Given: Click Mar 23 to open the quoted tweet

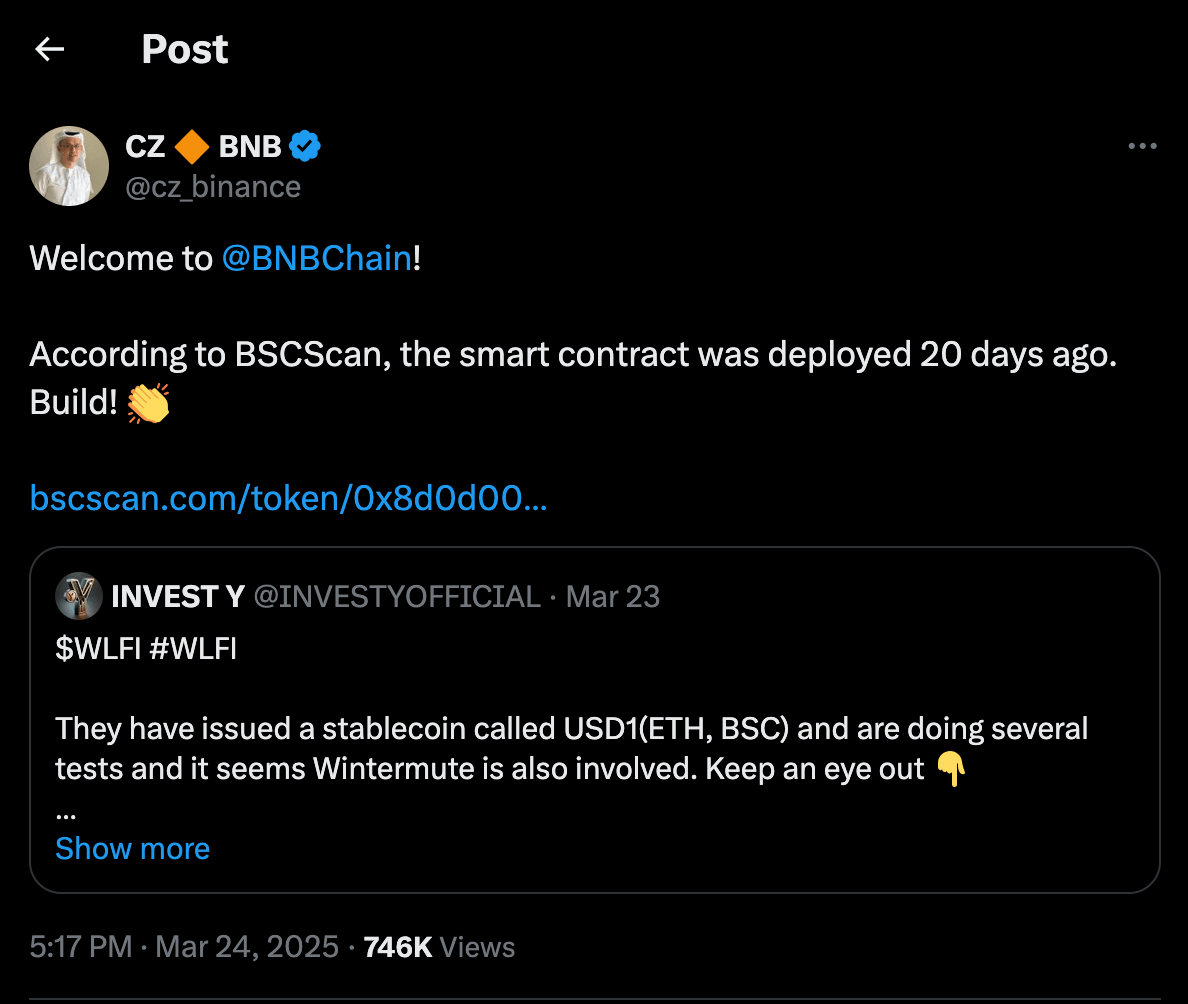Looking at the screenshot, I should 612,596.
